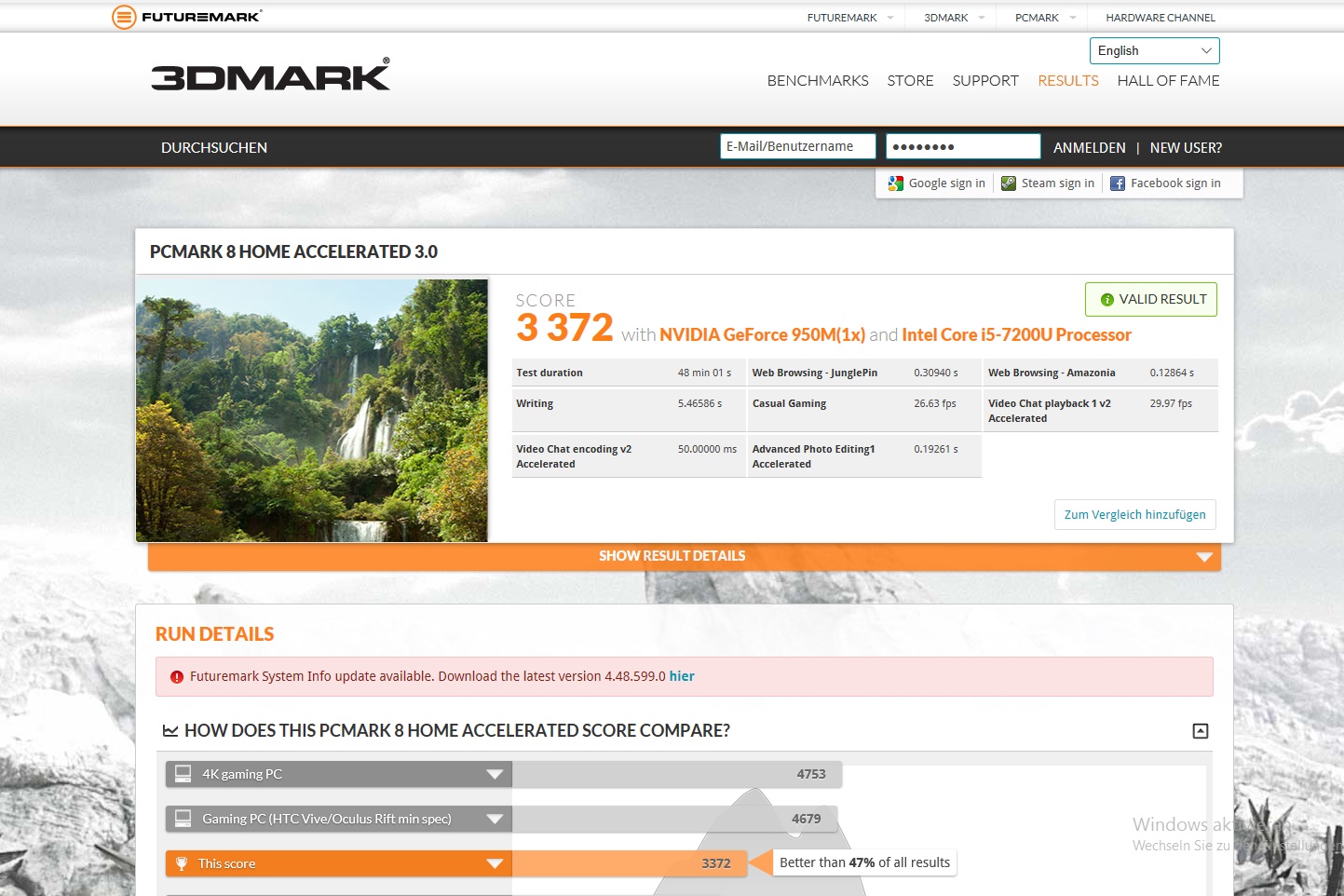This screenshot has height=896, width=1344.
Task: Click the 4753 score bar
Action: [x=677, y=774]
